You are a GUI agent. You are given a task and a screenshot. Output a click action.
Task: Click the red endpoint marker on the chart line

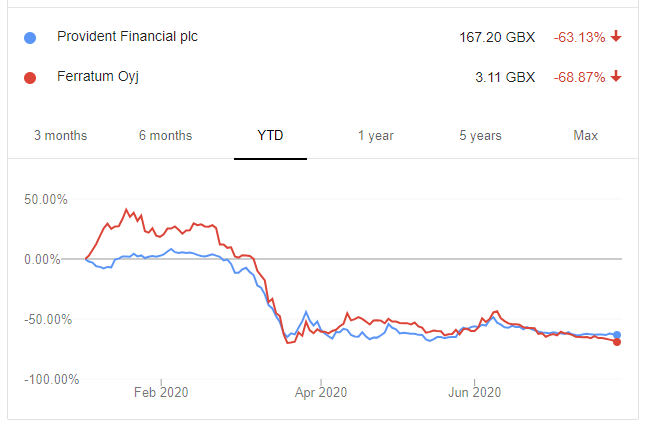point(617,342)
